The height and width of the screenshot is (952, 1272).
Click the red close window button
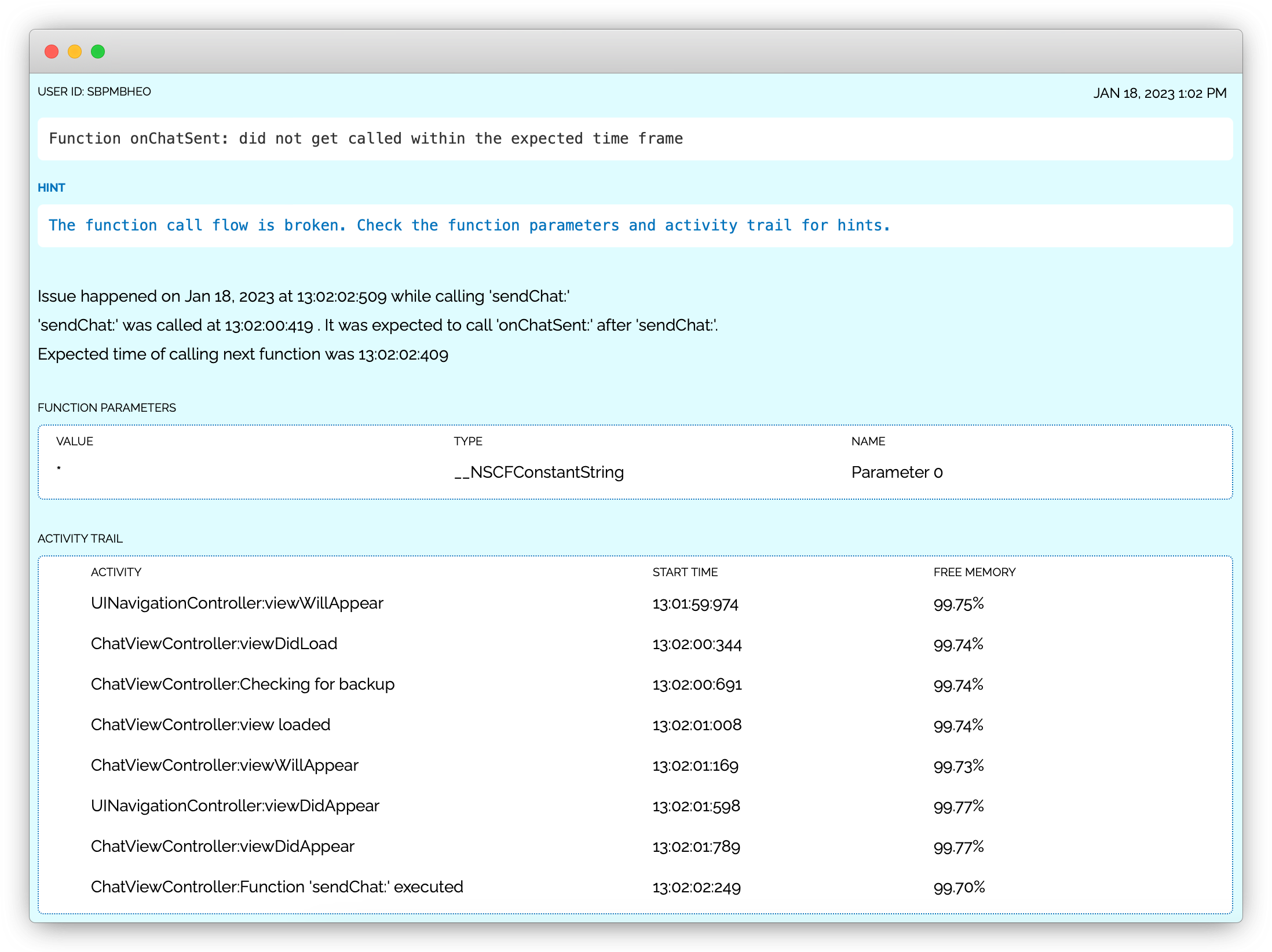(x=52, y=52)
